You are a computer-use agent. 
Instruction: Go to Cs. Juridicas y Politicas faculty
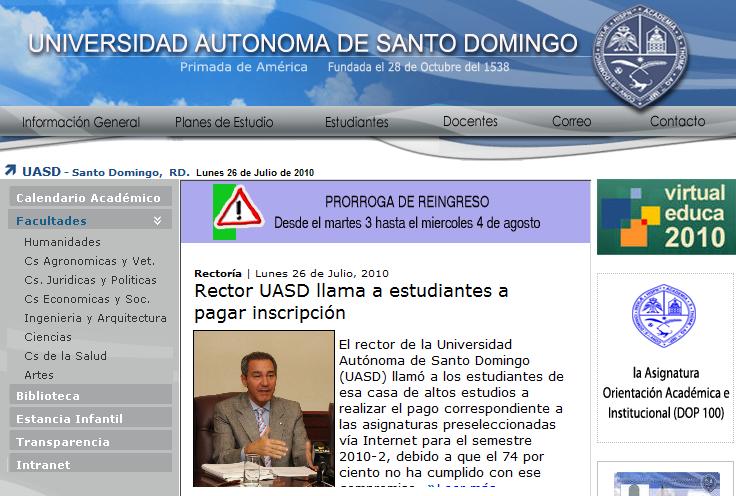(90, 280)
